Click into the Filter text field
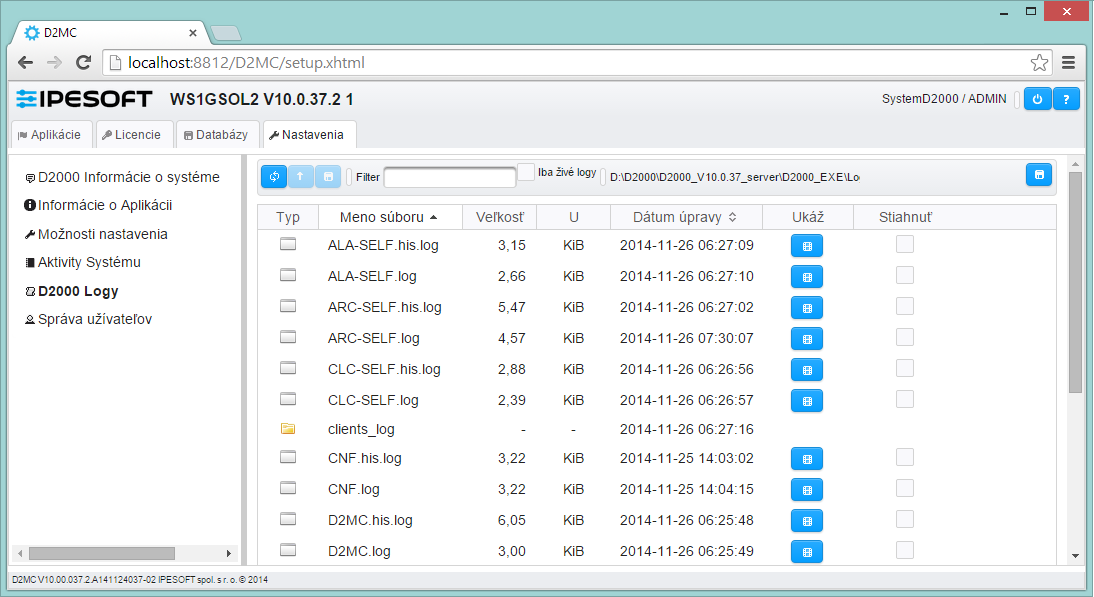This screenshot has height=597, width=1094. (x=449, y=177)
